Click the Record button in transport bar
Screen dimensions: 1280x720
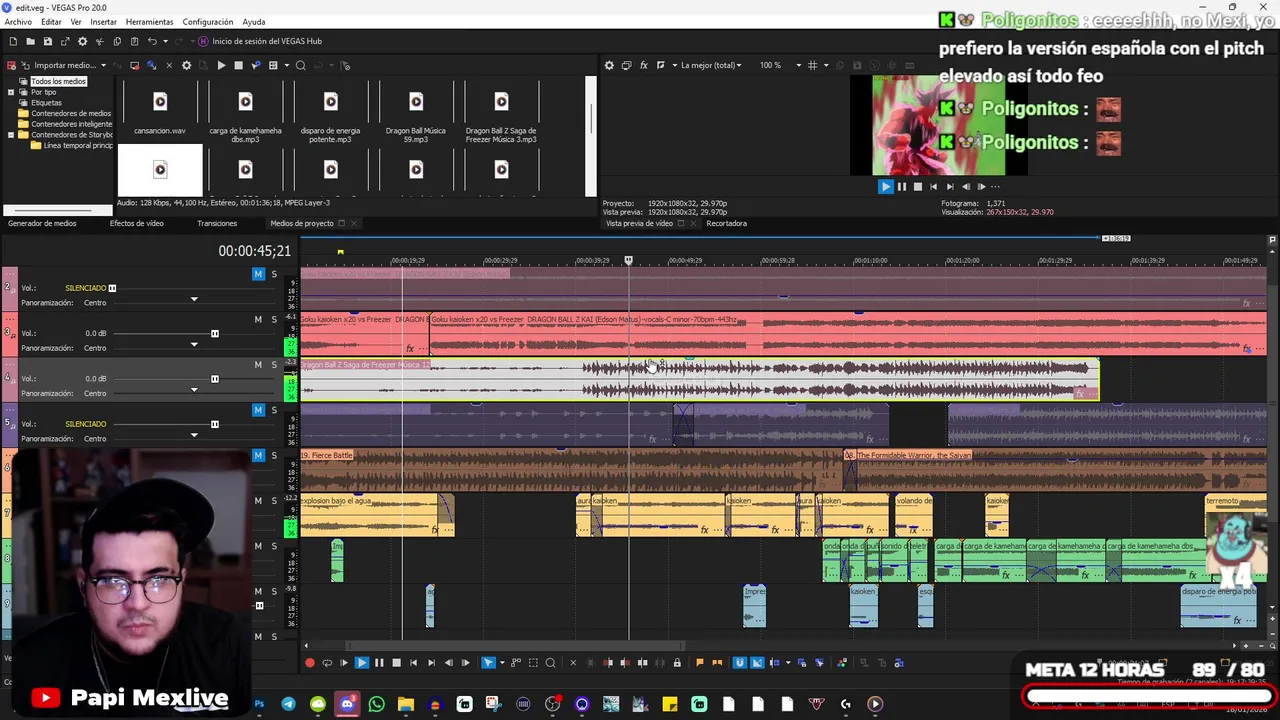(310, 662)
